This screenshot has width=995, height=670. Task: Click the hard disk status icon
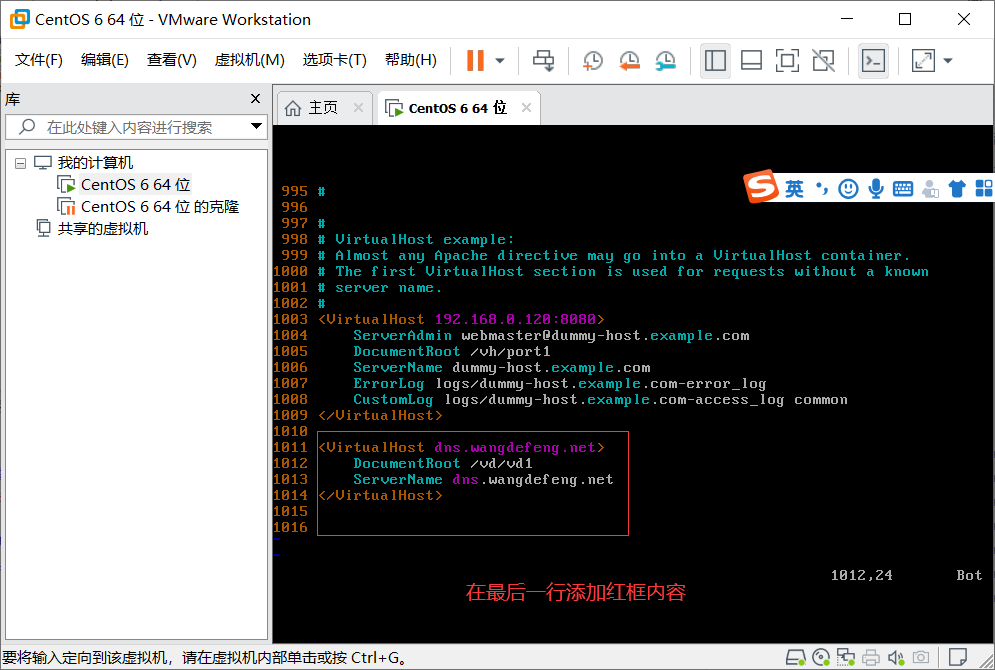point(796,657)
